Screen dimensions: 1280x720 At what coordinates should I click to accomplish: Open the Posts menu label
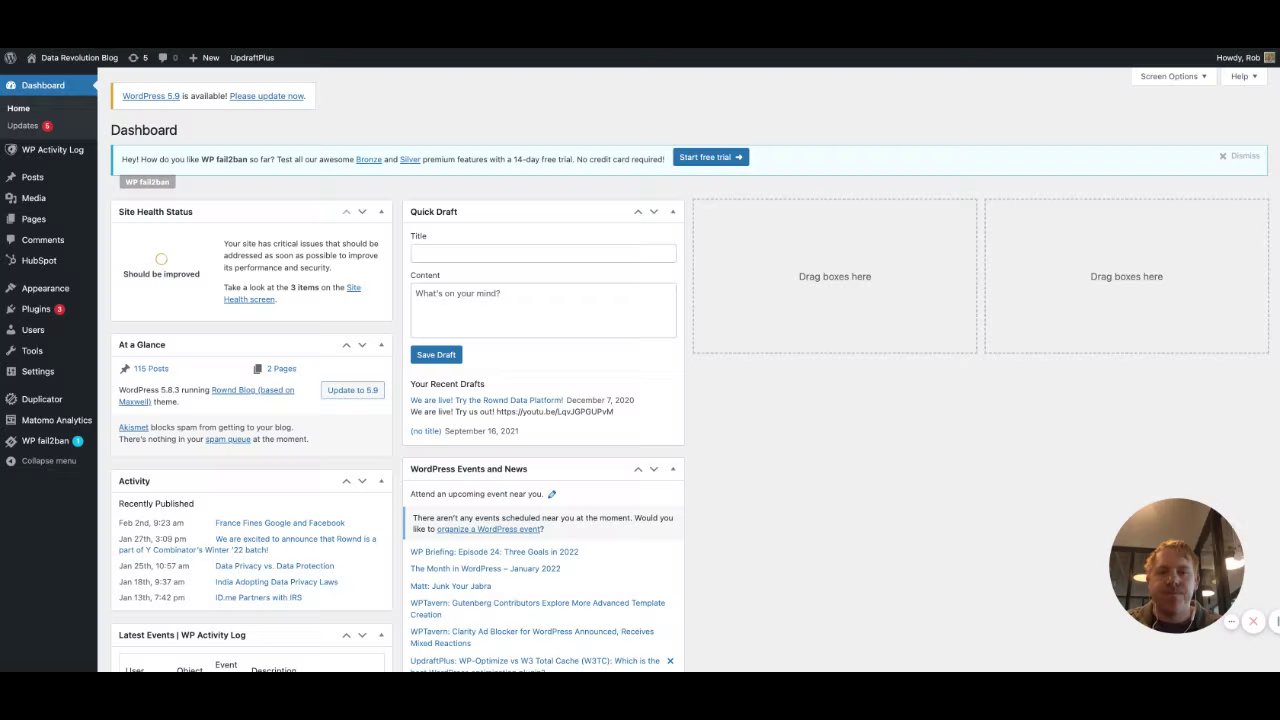point(32,177)
